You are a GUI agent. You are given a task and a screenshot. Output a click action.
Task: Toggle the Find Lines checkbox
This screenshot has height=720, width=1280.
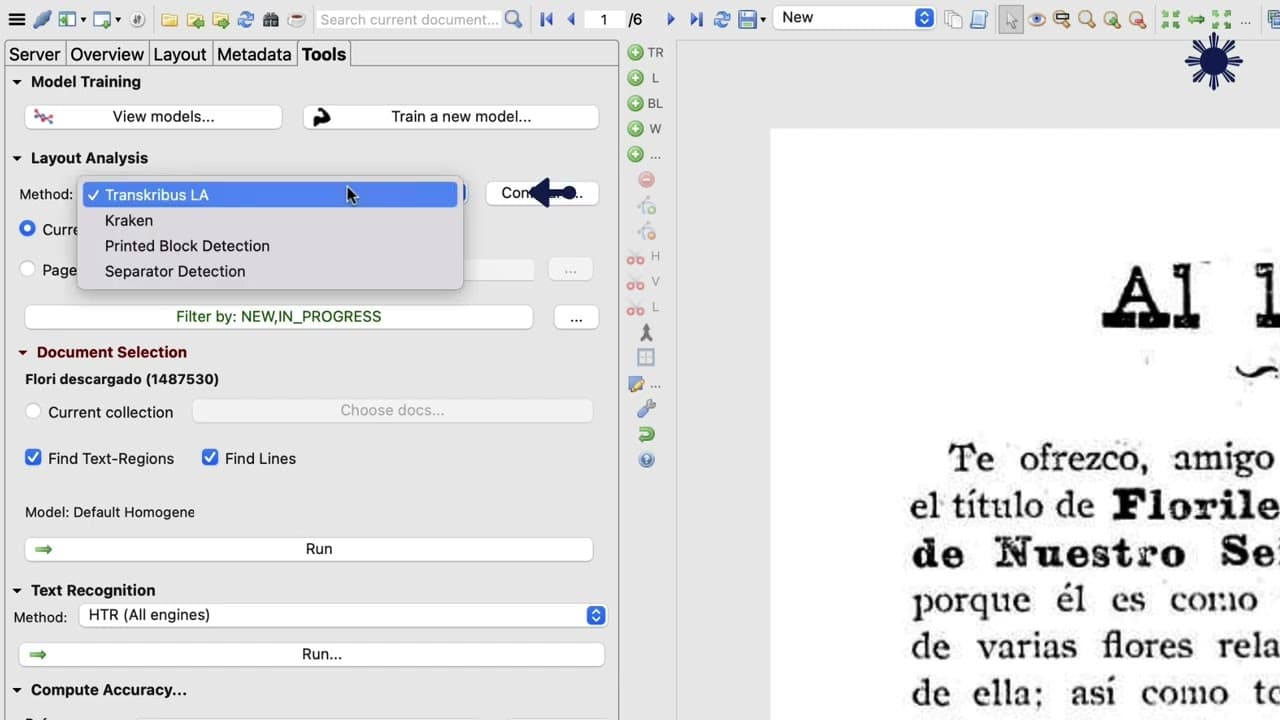210,458
